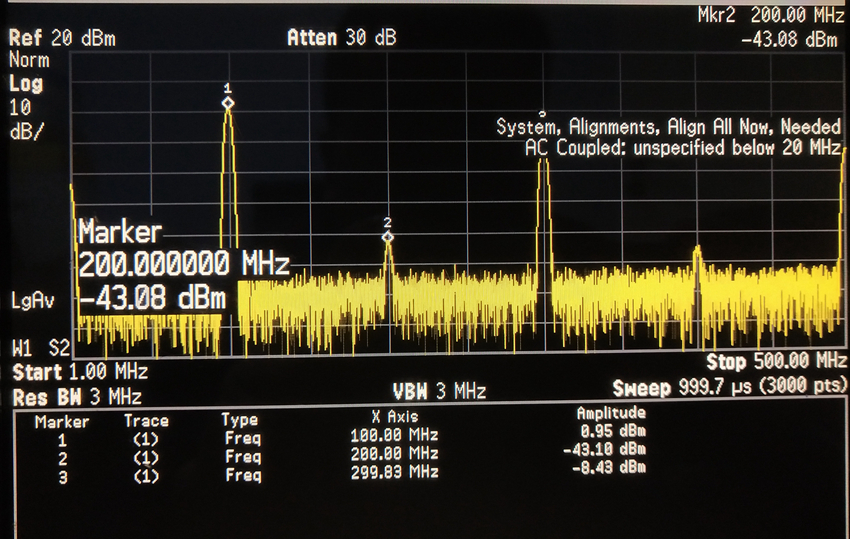Click the Res BW 3 MHz setting

pyautogui.click(x=78, y=396)
